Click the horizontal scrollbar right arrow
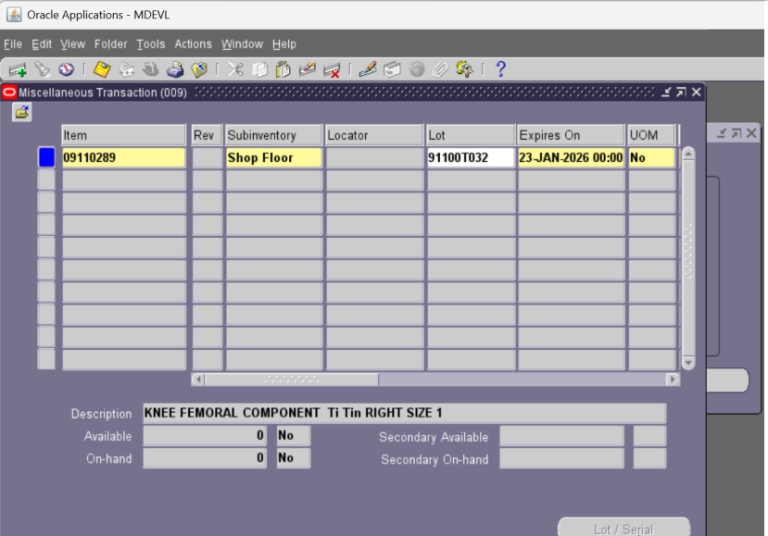 point(673,379)
